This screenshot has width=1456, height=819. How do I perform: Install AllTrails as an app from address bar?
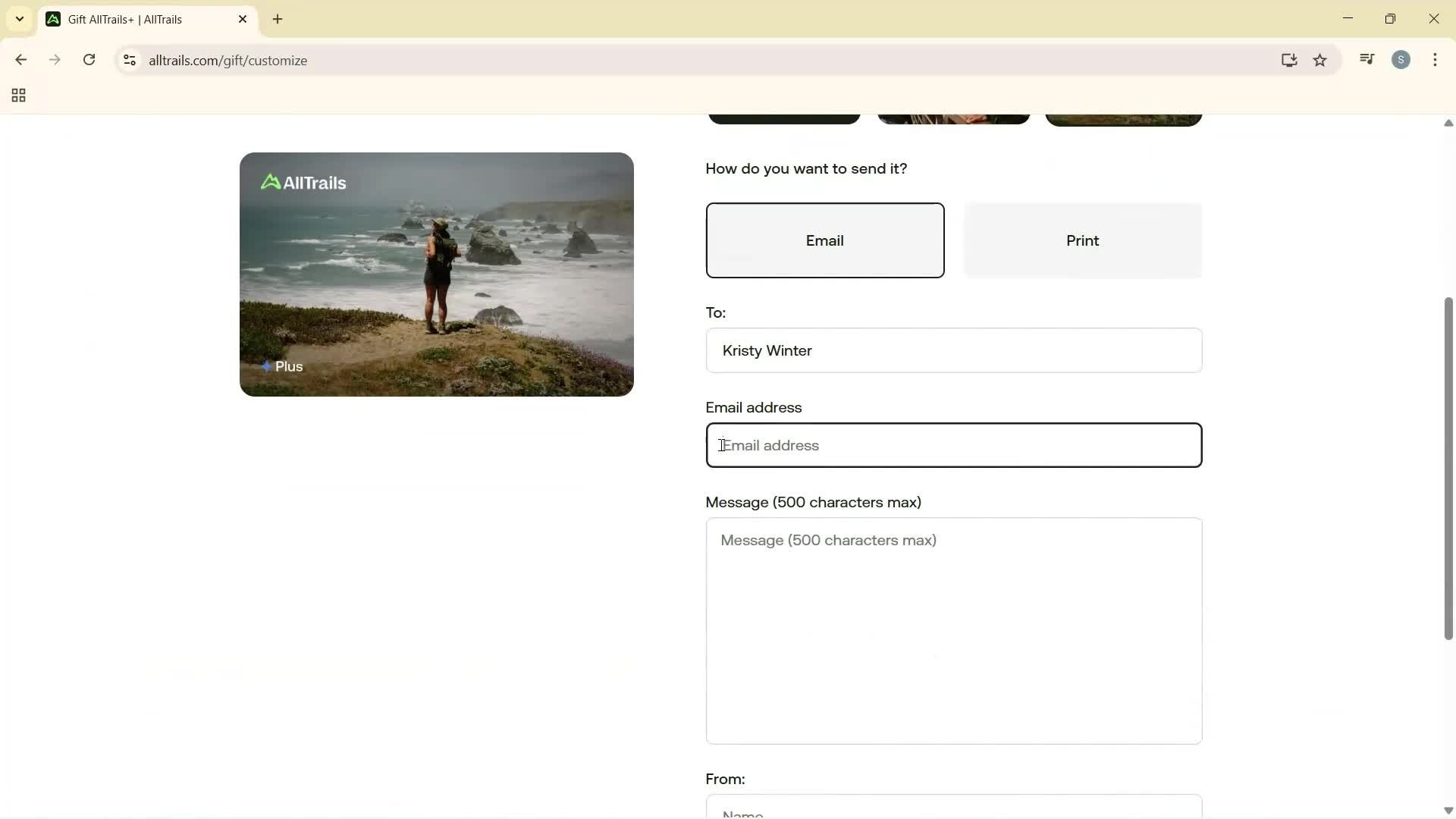[x=1289, y=60]
